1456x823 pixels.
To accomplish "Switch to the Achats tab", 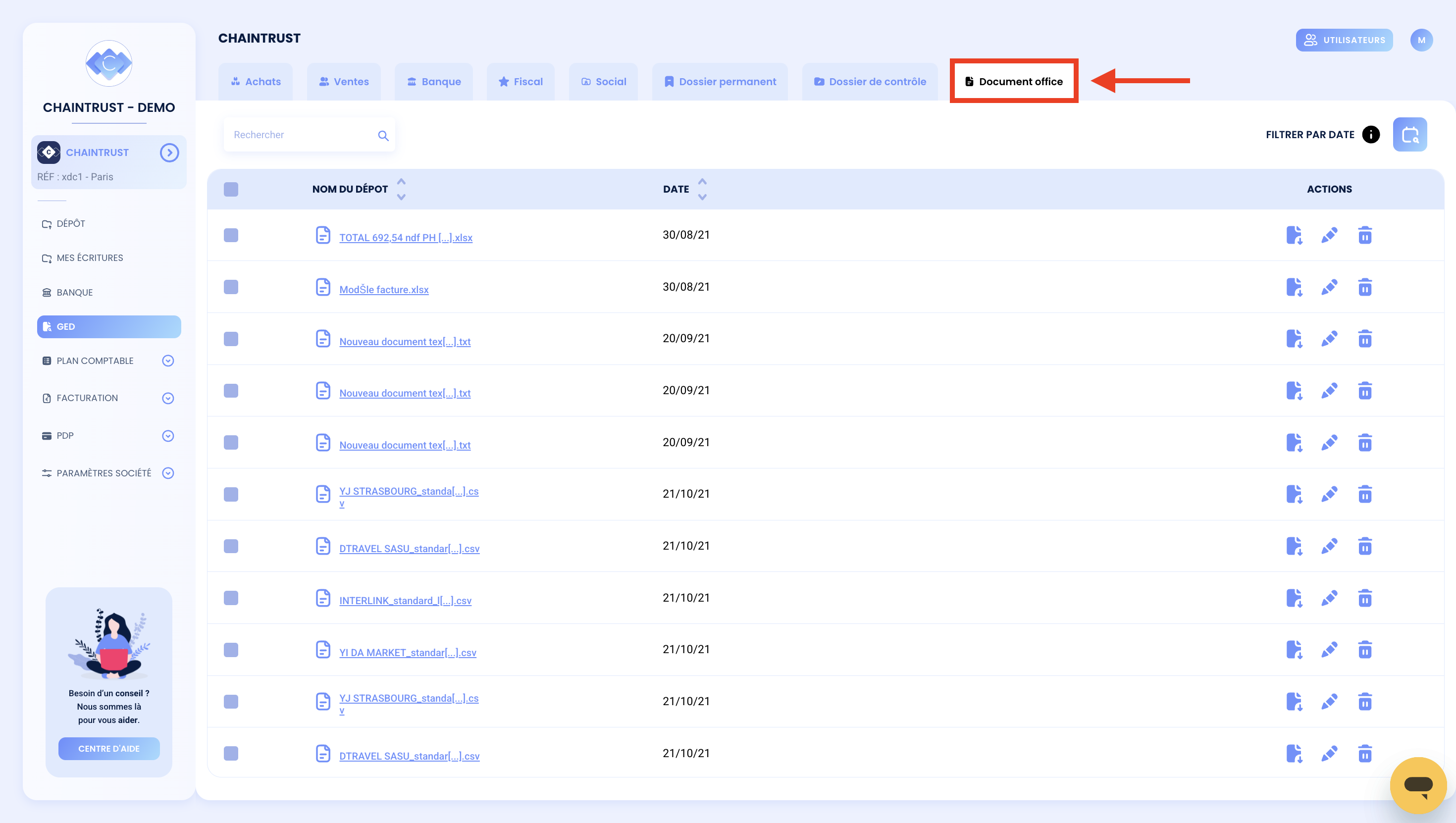I will [x=256, y=82].
